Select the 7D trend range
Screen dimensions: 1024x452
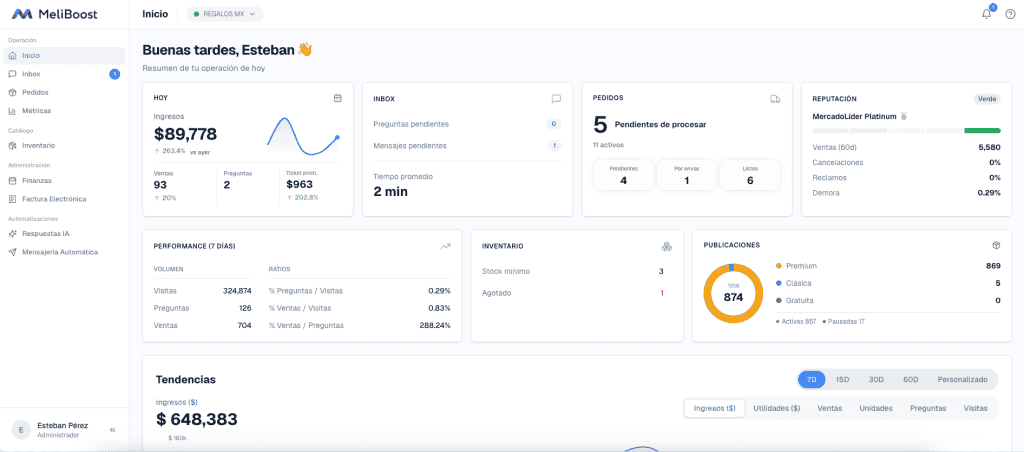pos(812,379)
